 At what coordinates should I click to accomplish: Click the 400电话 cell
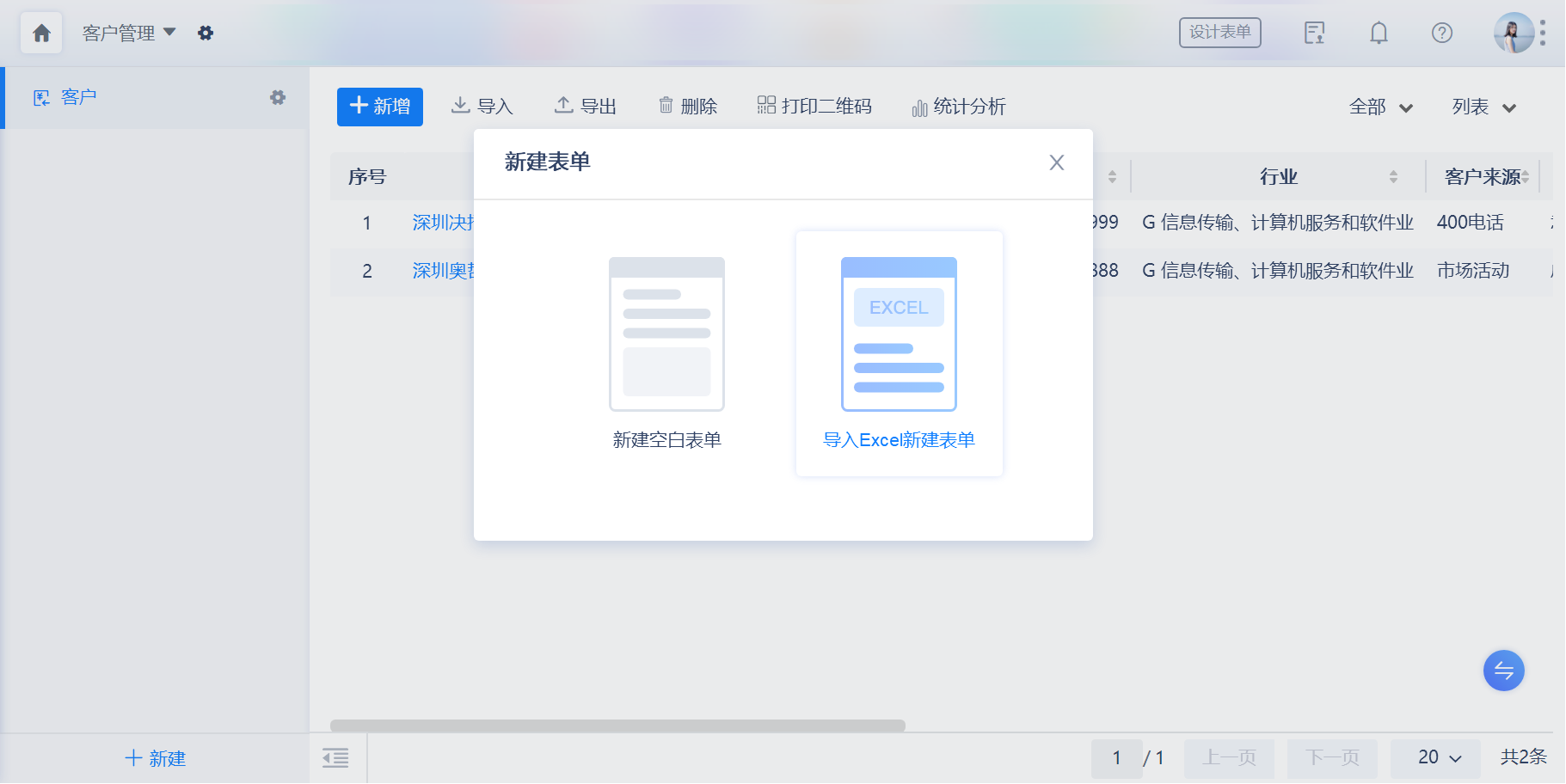[1470, 223]
